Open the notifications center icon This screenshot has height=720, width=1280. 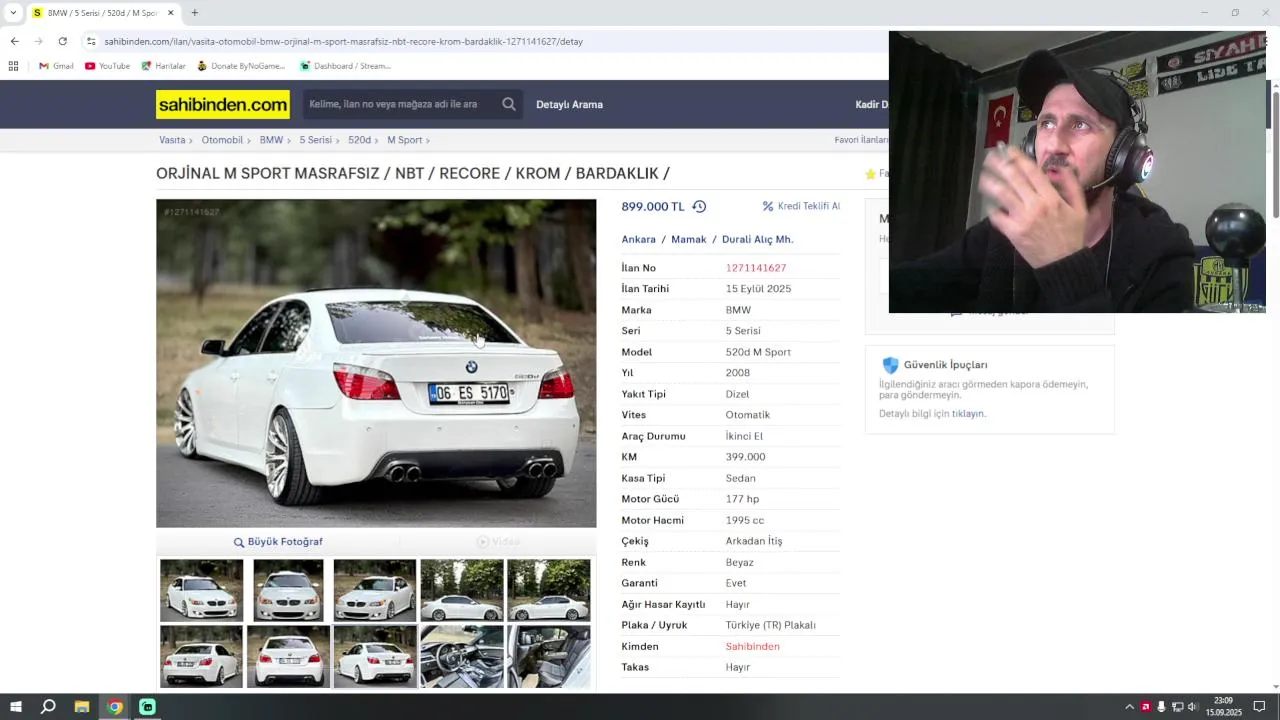[1260, 707]
